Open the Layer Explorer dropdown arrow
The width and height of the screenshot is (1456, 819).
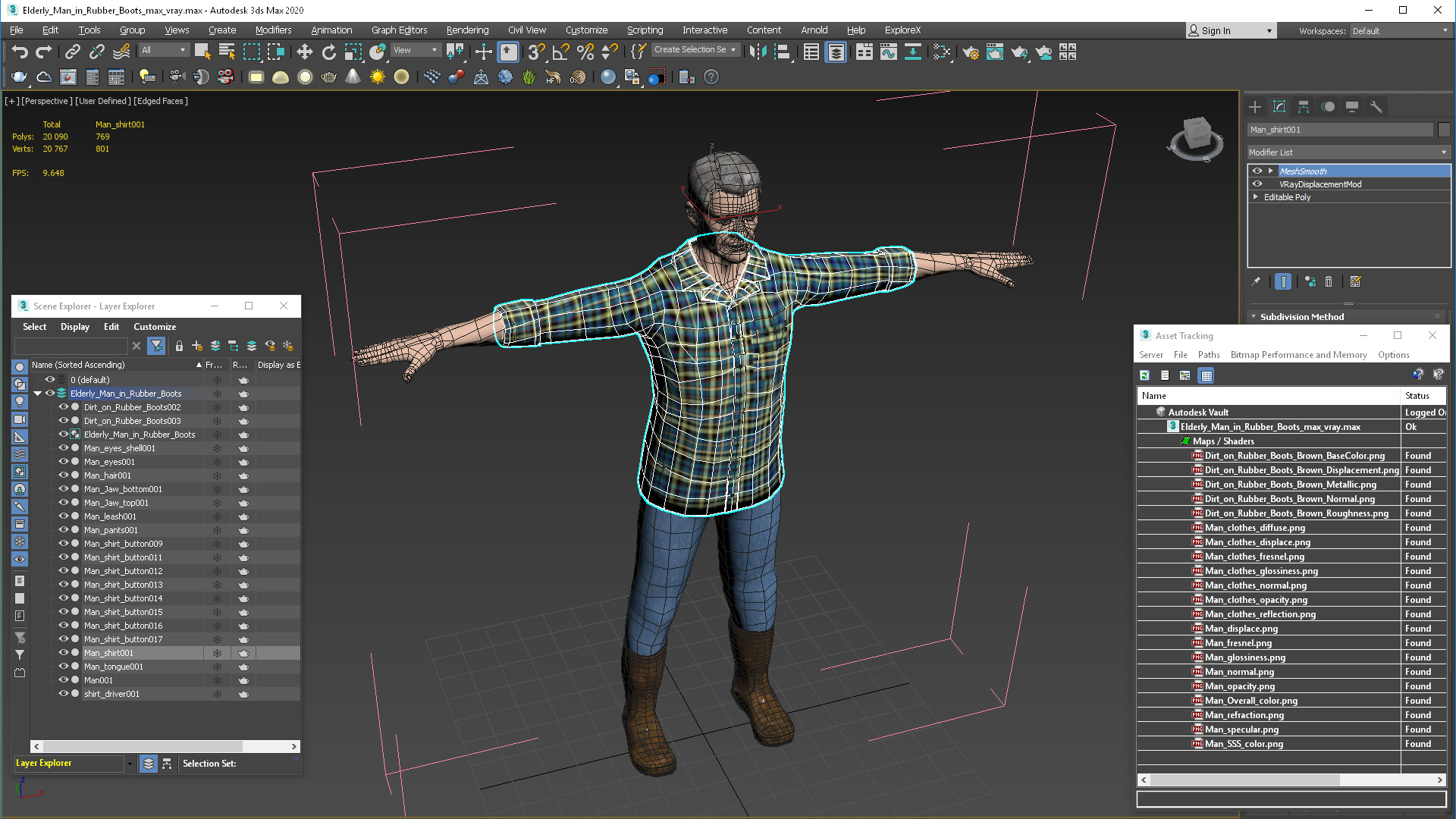coord(130,764)
